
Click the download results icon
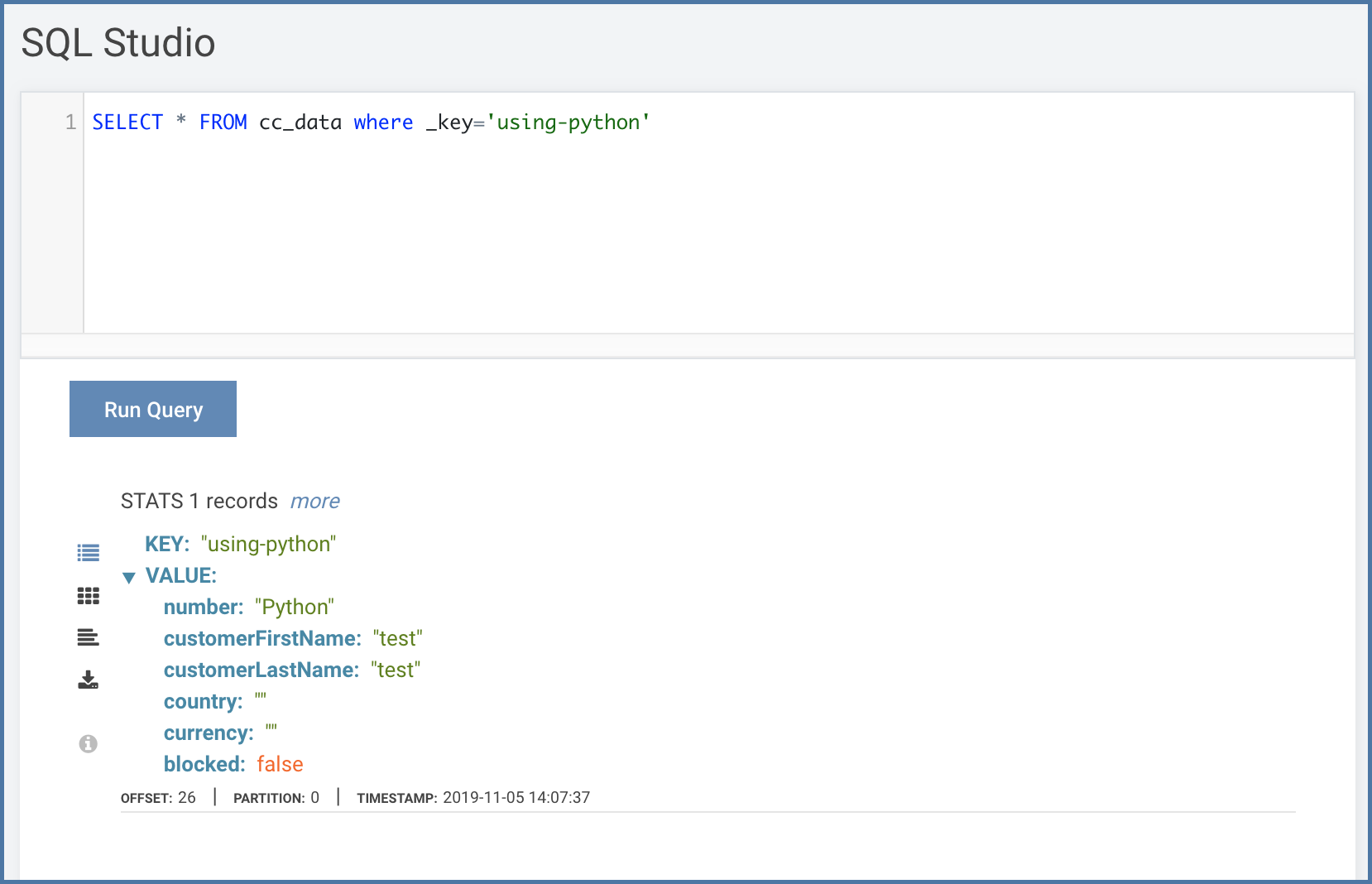[x=89, y=680]
